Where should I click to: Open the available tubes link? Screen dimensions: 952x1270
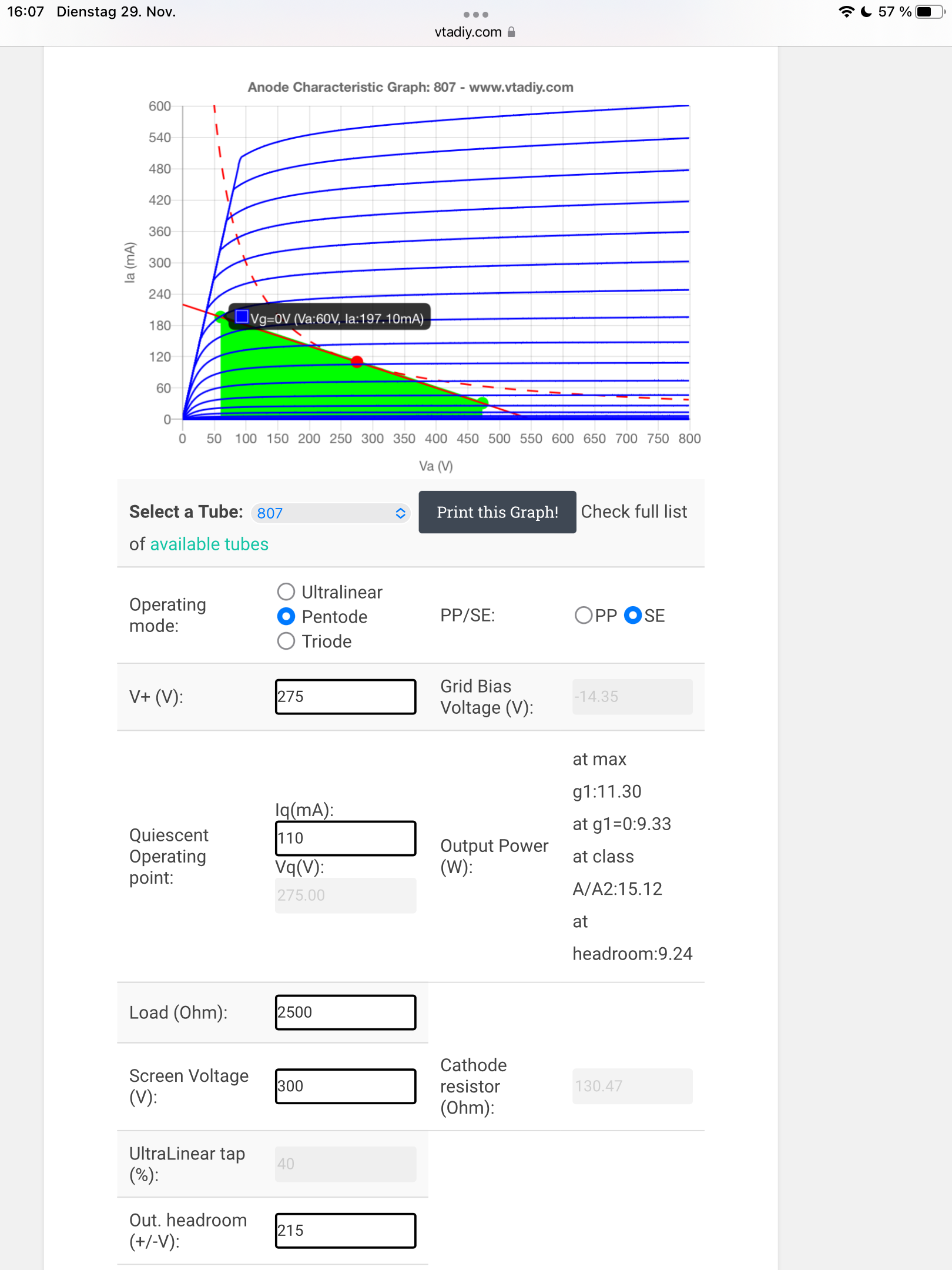click(209, 544)
